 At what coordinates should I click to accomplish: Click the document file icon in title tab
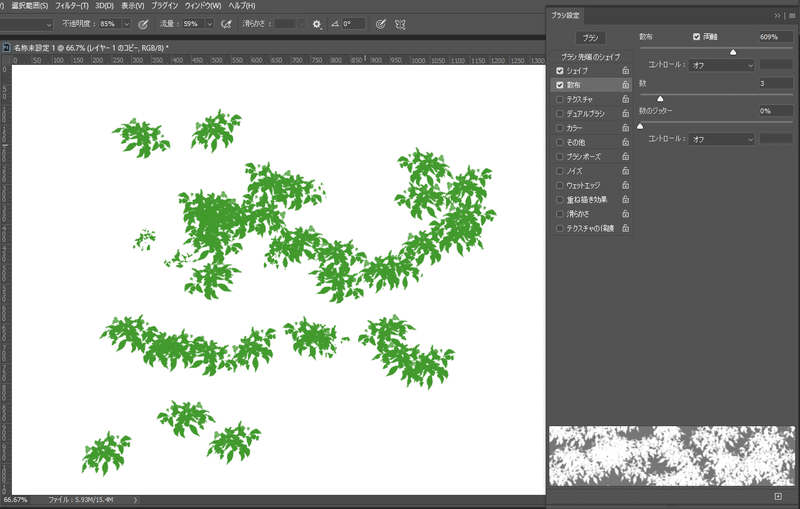point(7,47)
